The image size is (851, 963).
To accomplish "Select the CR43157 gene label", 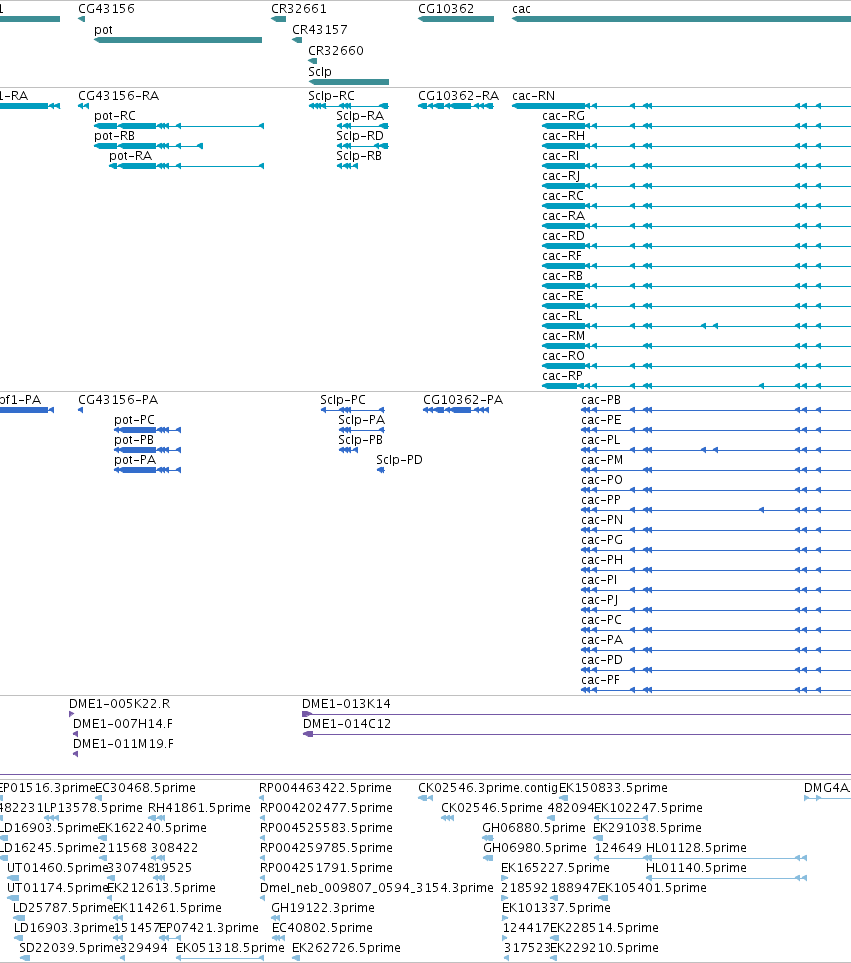I will [320, 29].
